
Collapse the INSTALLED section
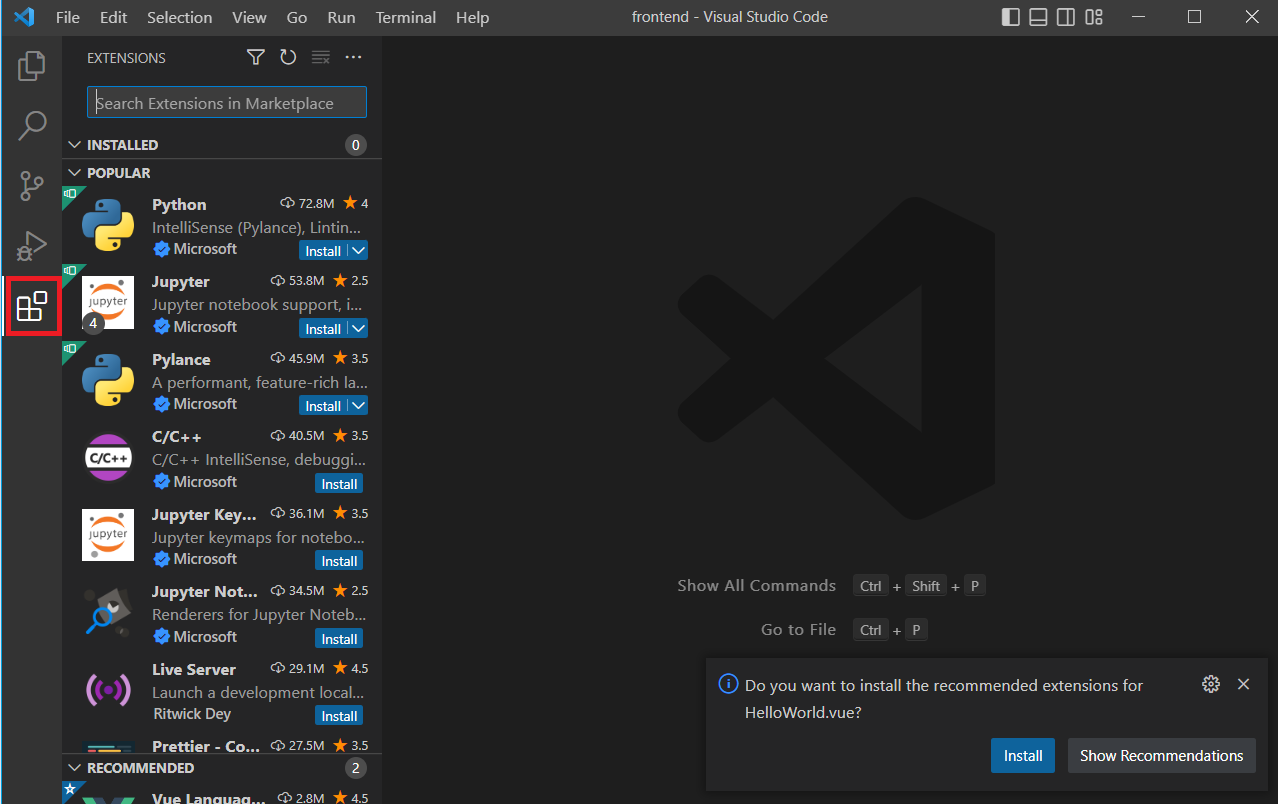coord(73,145)
